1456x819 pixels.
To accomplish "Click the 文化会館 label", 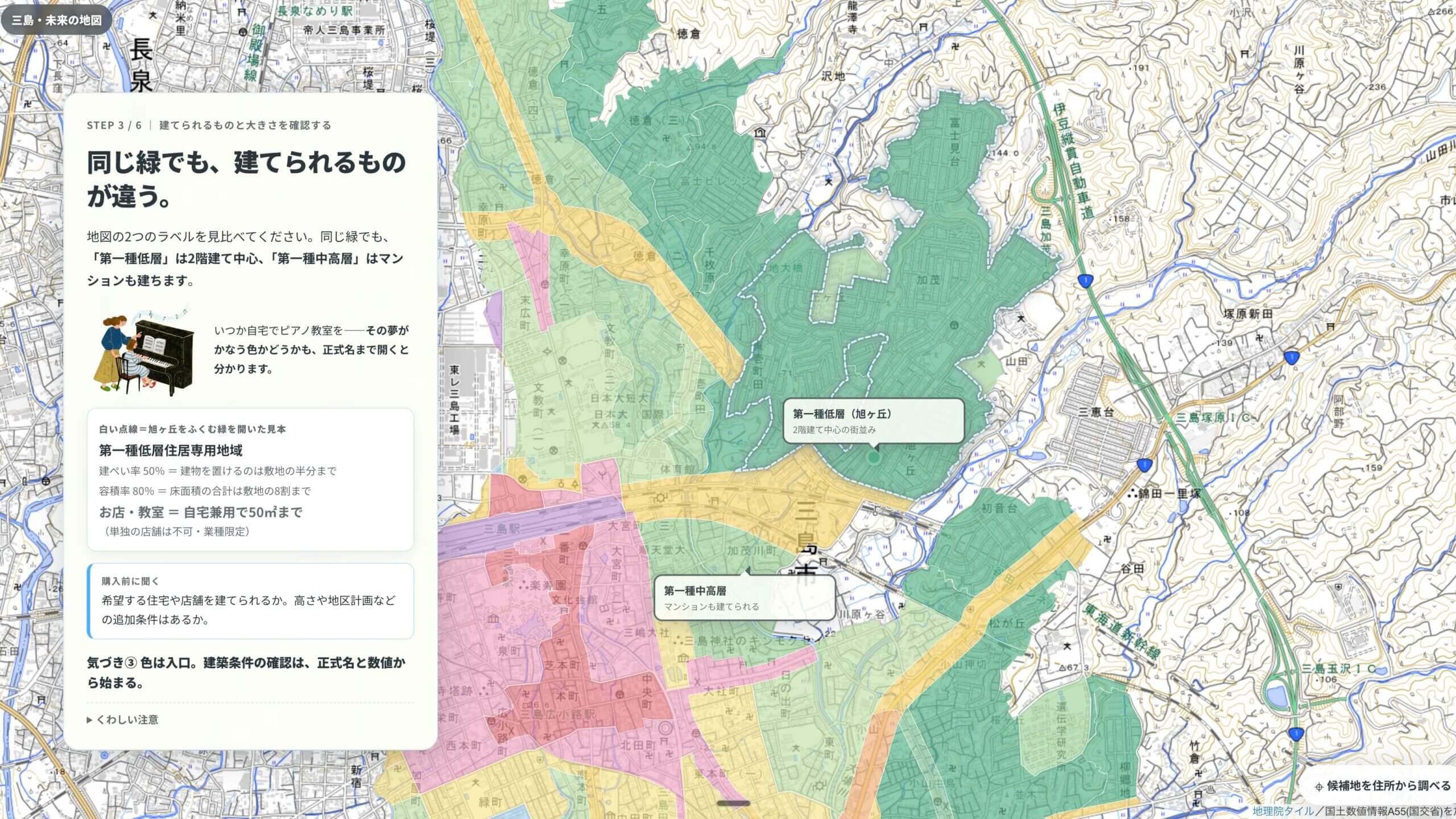I will (x=576, y=600).
